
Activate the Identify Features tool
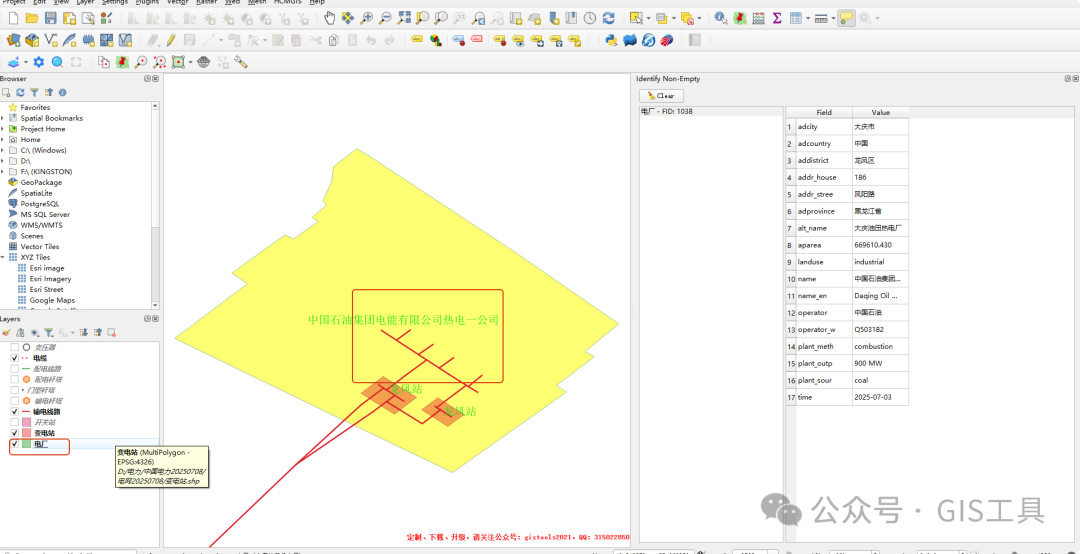pos(720,19)
